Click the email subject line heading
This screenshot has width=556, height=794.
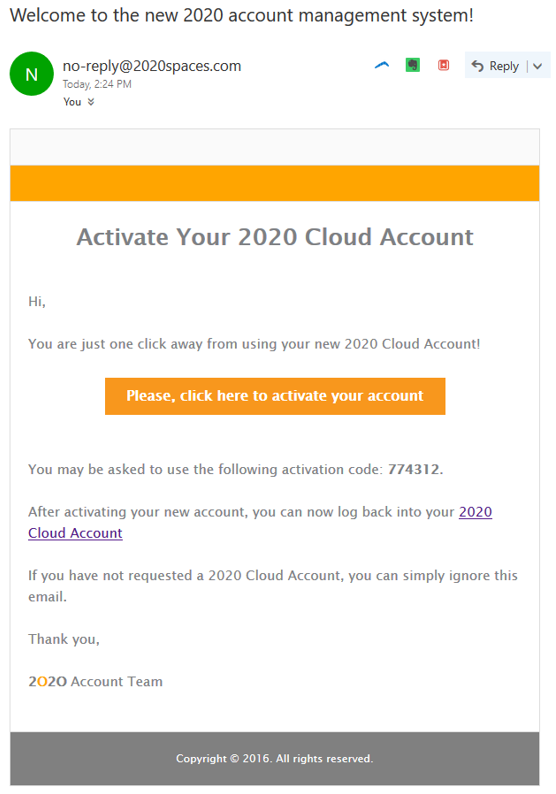click(x=242, y=15)
